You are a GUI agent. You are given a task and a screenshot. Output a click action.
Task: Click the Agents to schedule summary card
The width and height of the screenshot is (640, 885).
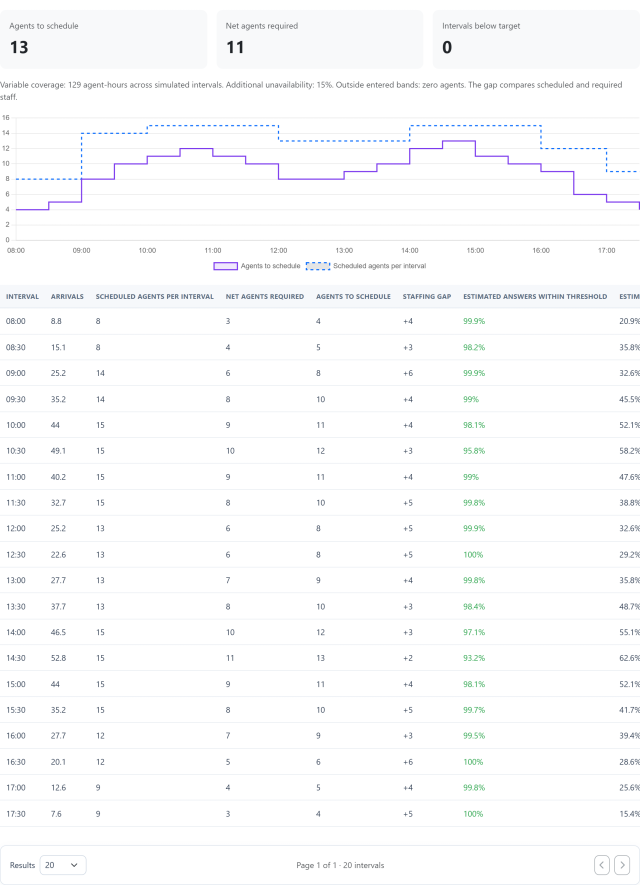(x=104, y=40)
